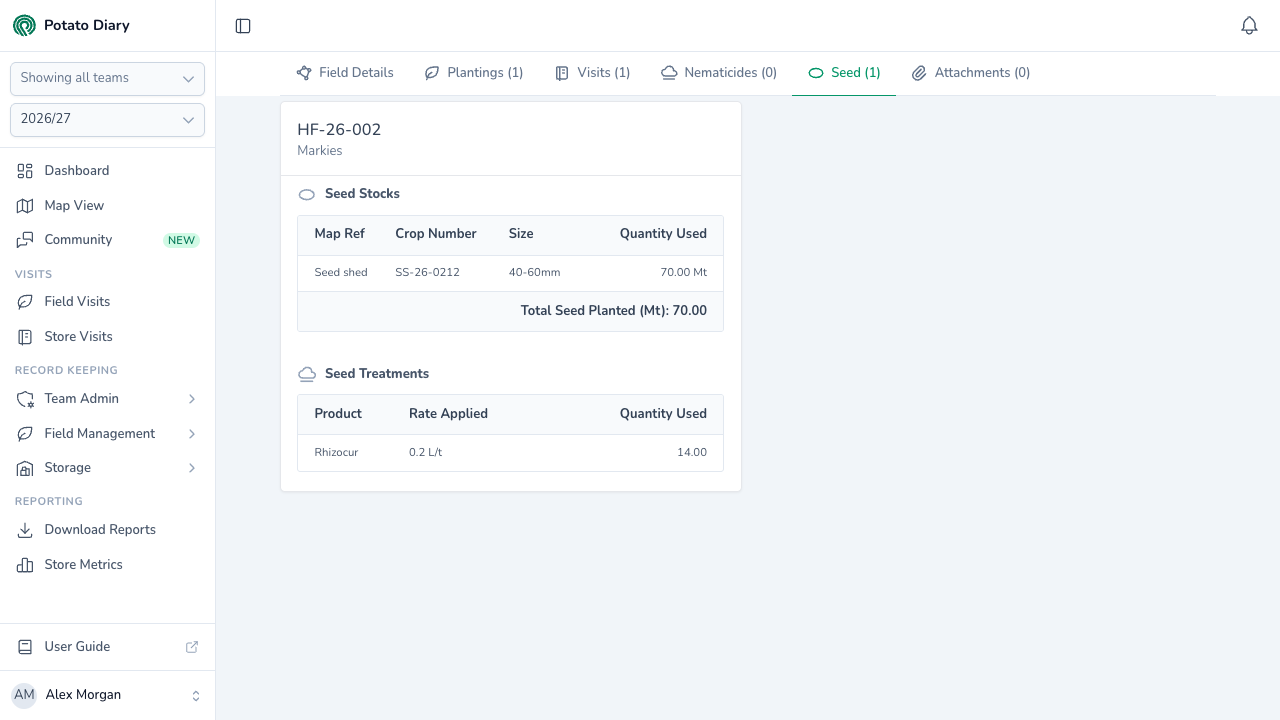1280x720 pixels.
Task: Click the 'Seed shed' map ref cell
Action: click(341, 273)
